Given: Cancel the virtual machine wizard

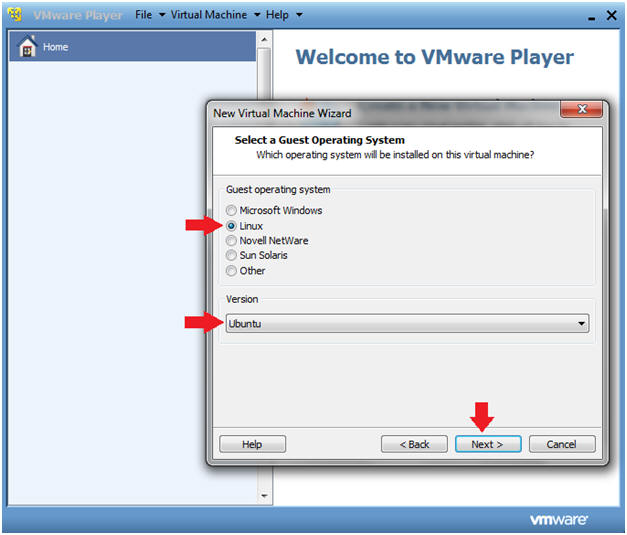Looking at the screenshot, I should pos(562,444).
